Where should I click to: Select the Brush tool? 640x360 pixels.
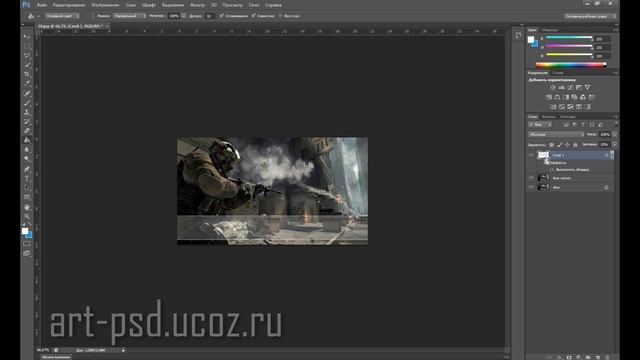click(x=27, y=103)
